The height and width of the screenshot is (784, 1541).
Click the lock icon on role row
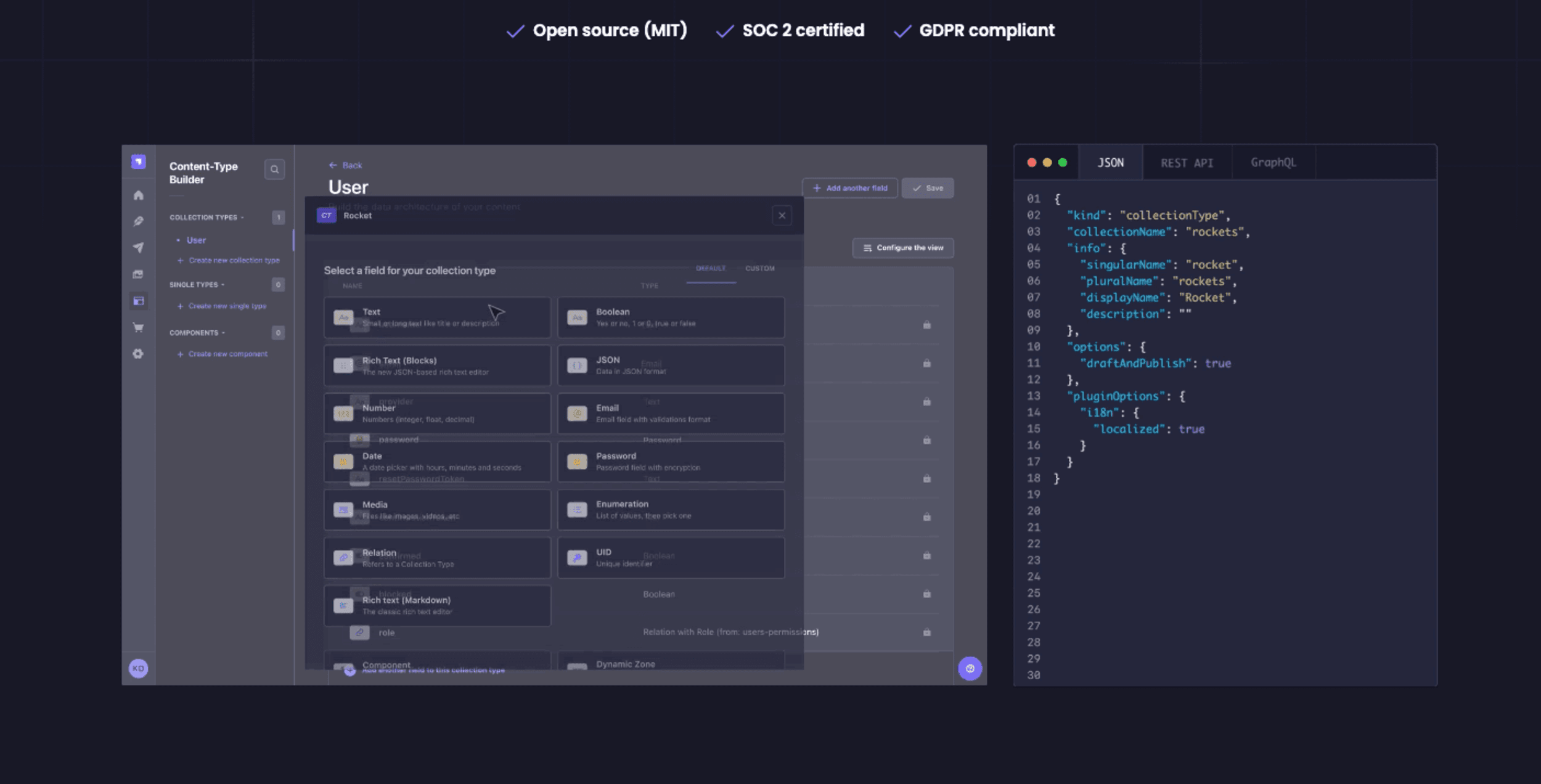[x=926, y=632]
